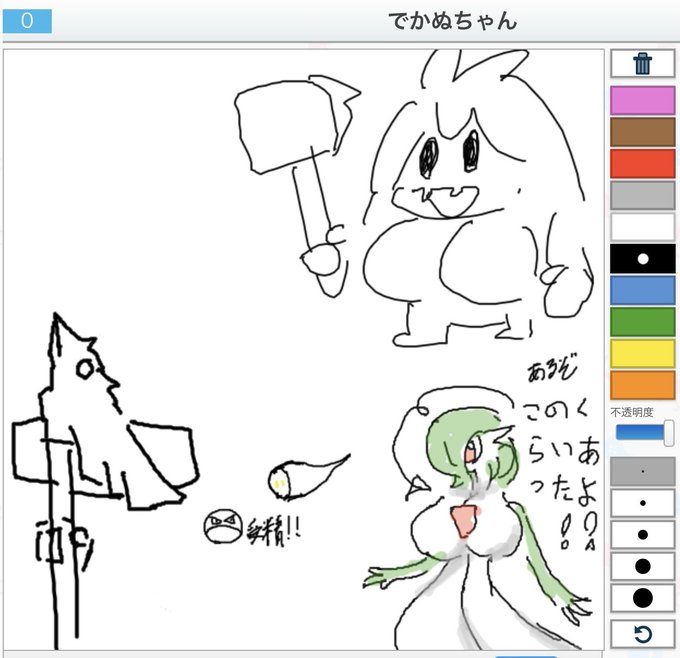Select the black color swatch
The height and width of the screenshot is (658, 680).
click(642, 259)
